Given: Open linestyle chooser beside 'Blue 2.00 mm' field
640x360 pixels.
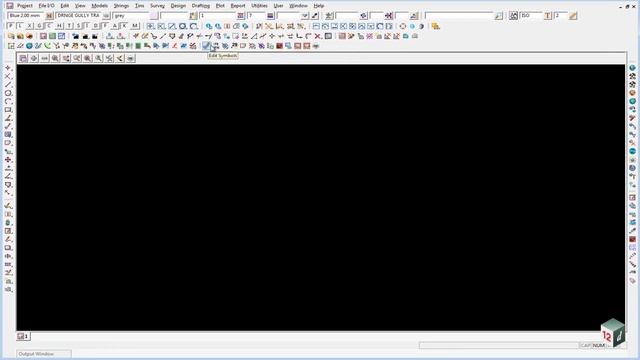Looking at the screenshot, I should [x=49, y=16].
